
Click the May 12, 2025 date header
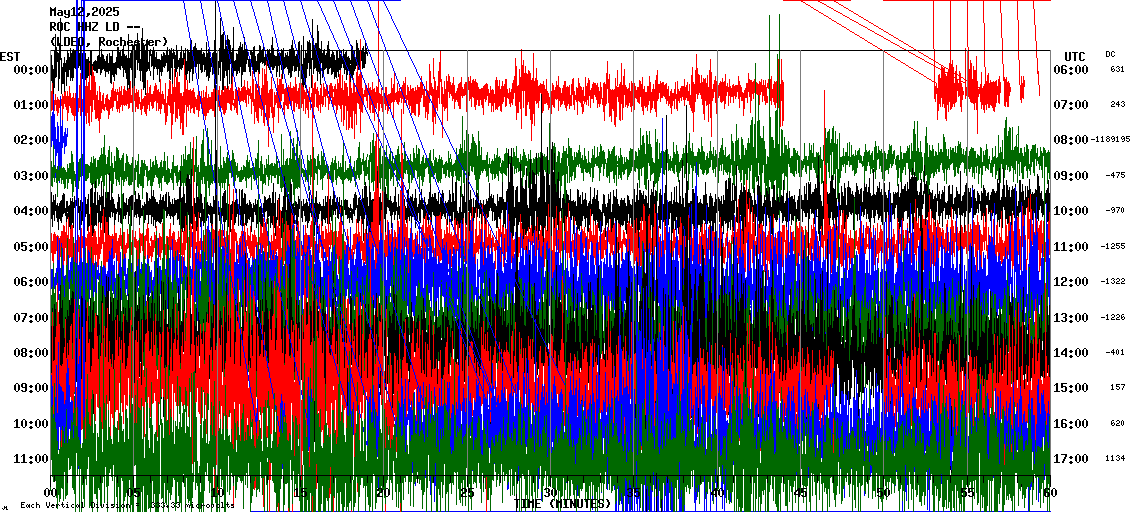point(84,12)
